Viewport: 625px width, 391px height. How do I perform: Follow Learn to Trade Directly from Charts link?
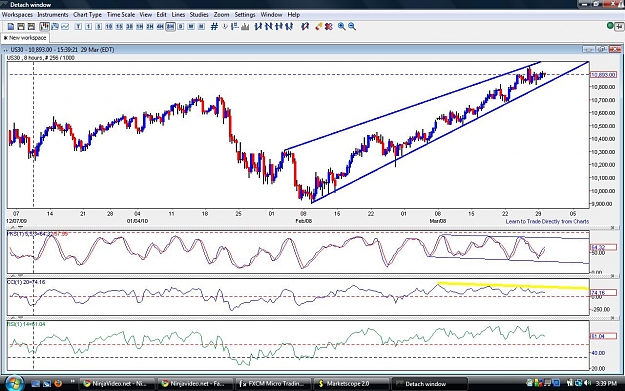[547, 222]
